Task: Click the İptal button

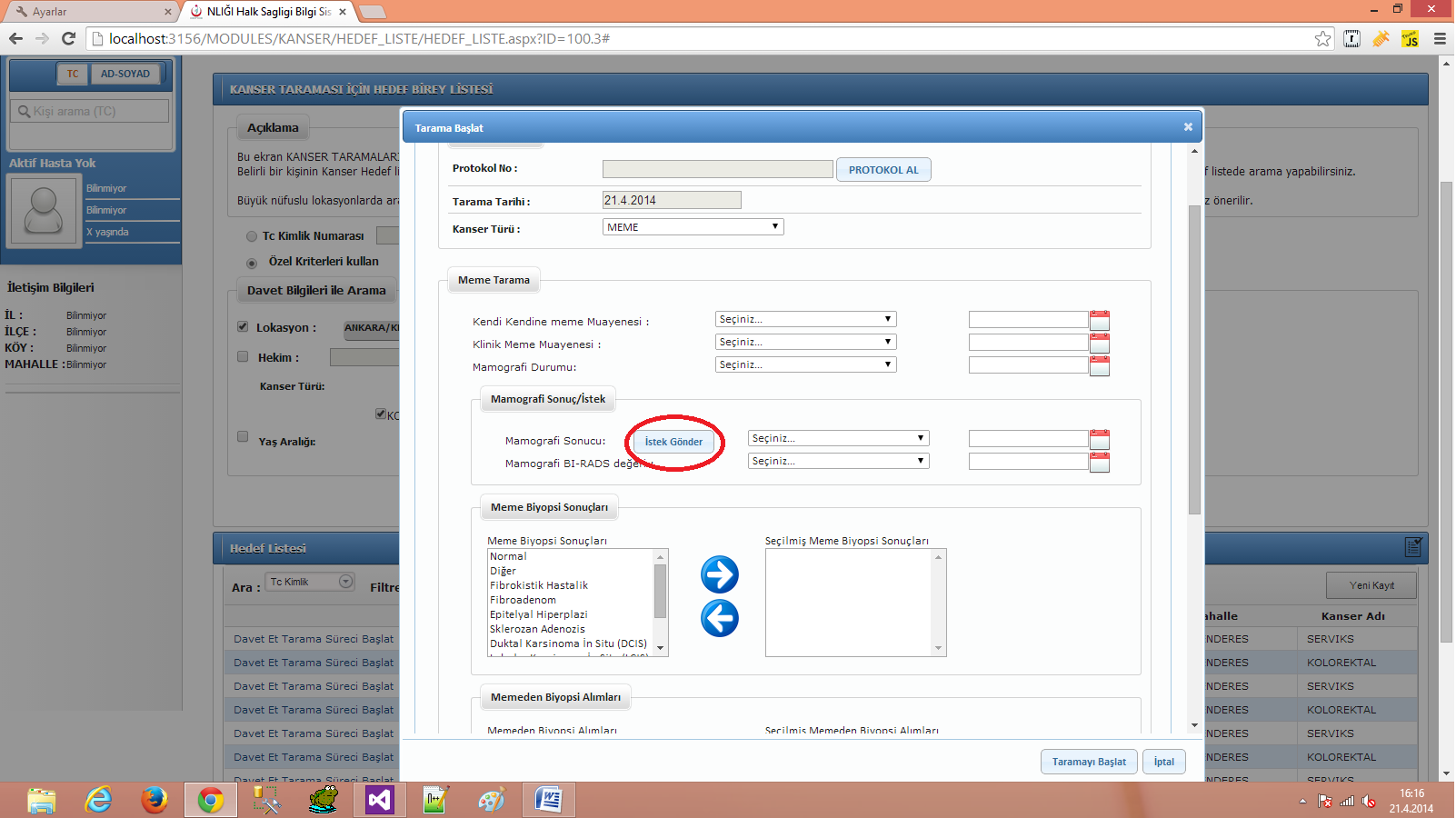Action: tap(1164, 762)
